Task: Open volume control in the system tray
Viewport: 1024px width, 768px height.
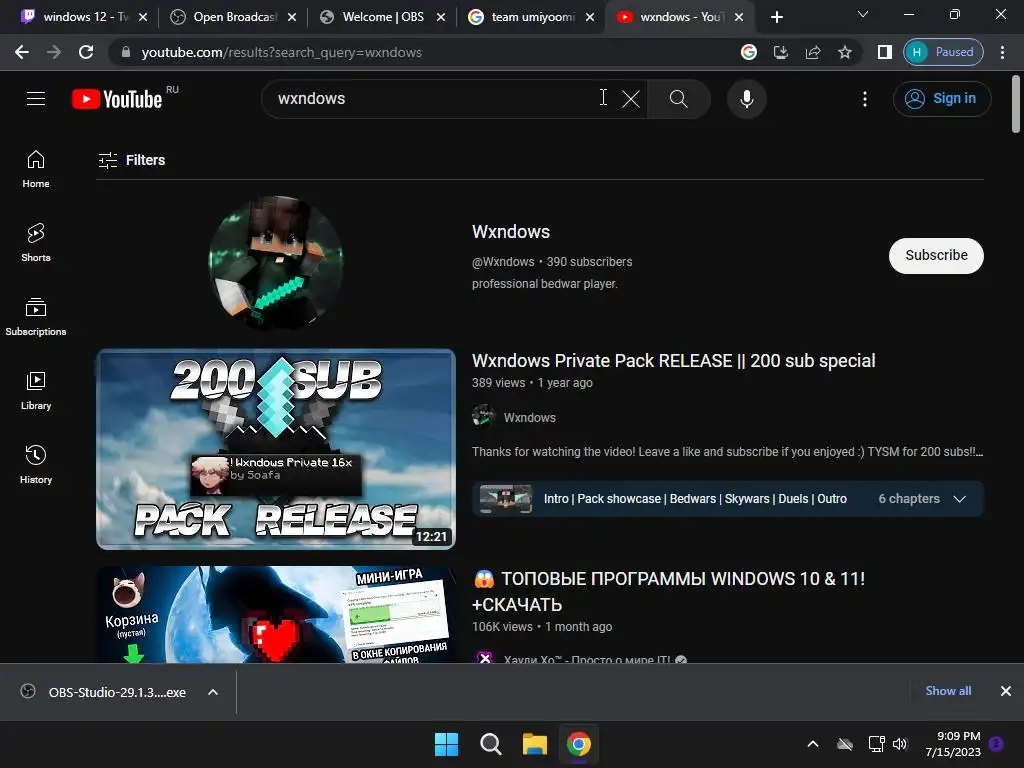Action: coord(900,744)
